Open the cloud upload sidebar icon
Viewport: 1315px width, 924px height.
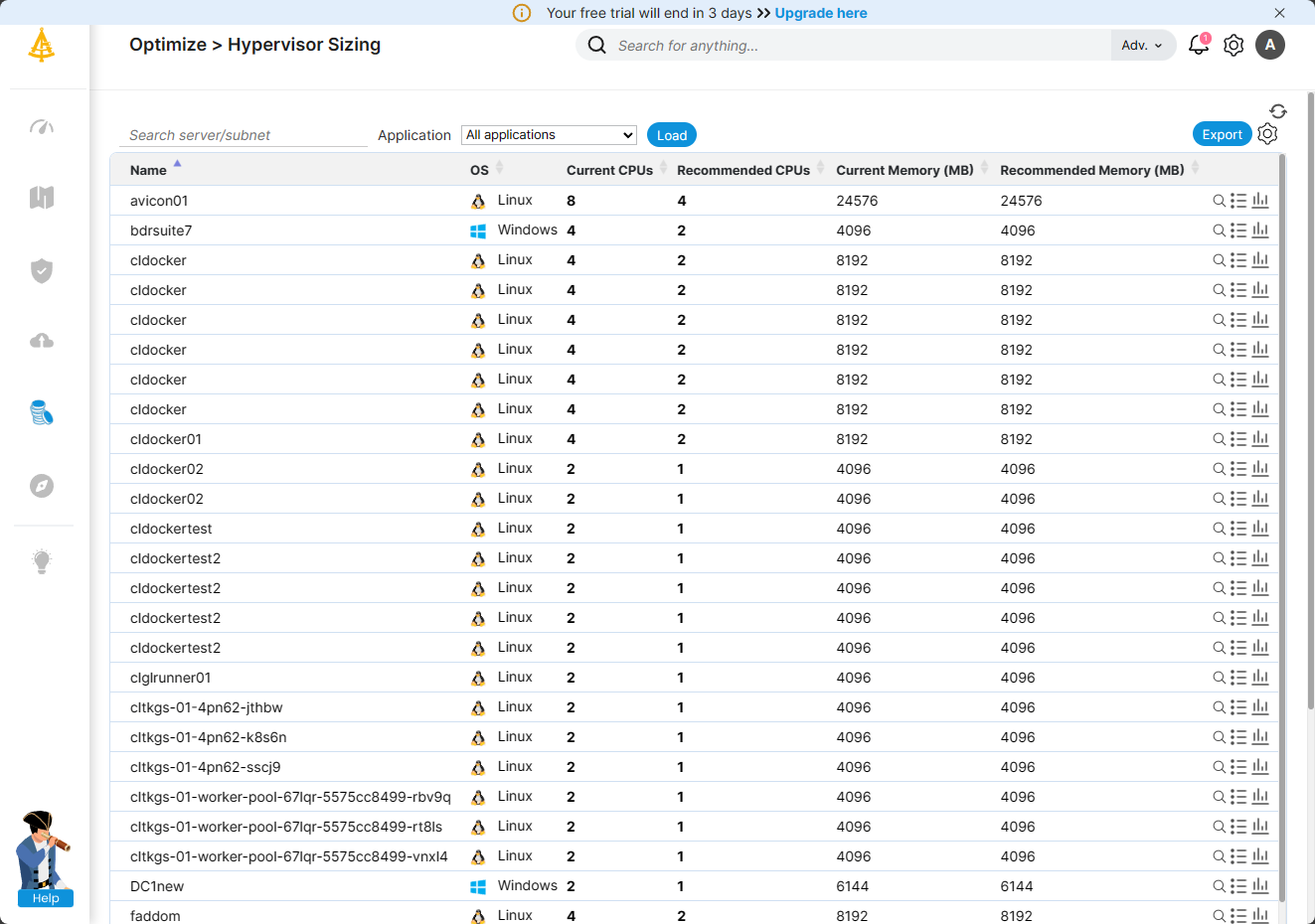[42, 342]
